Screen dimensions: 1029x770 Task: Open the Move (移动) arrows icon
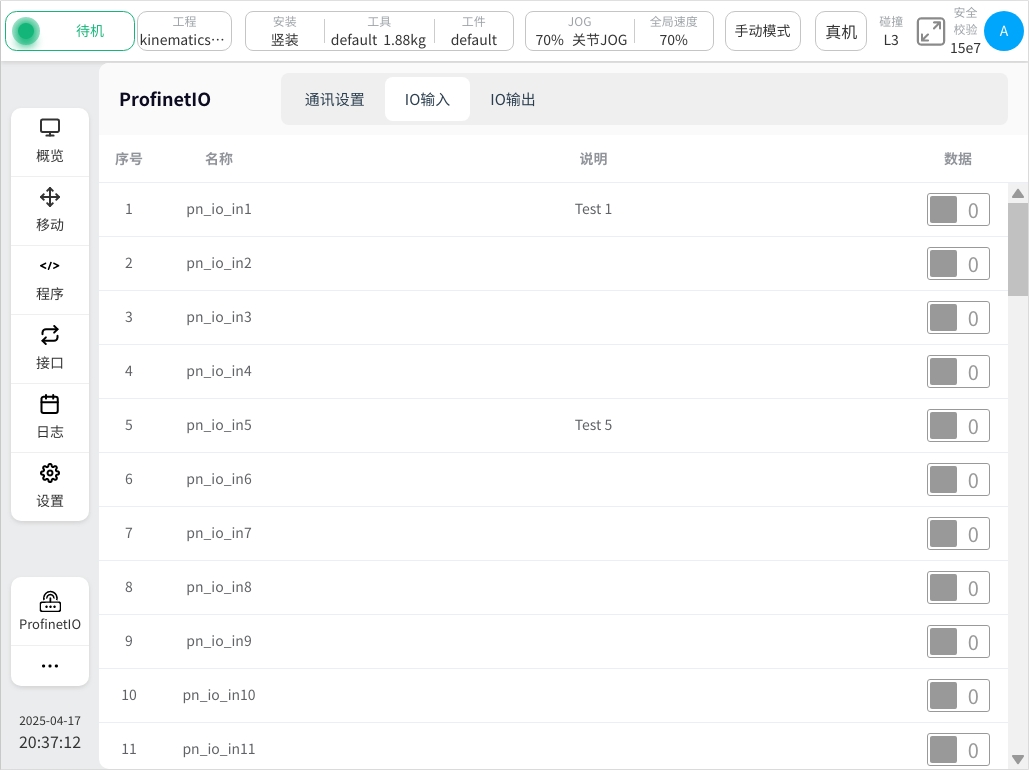click(x=50, y=210)
